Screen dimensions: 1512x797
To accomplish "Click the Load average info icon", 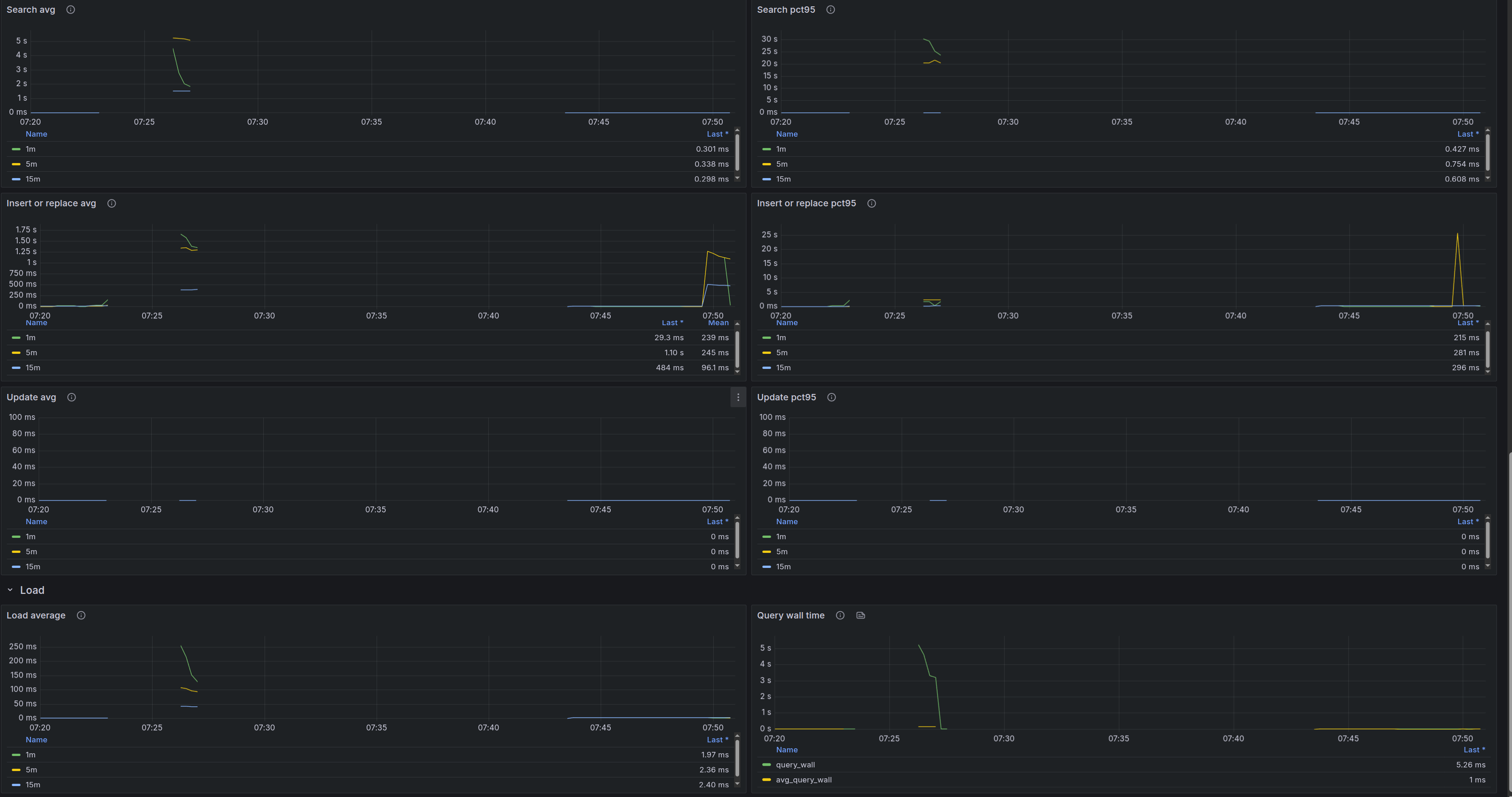I will point(81,615).
